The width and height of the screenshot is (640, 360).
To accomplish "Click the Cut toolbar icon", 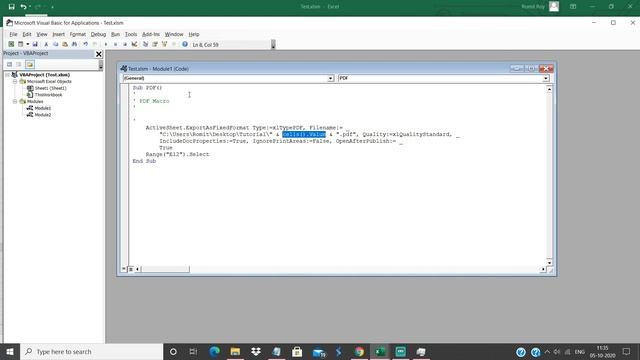I will 46,44.
